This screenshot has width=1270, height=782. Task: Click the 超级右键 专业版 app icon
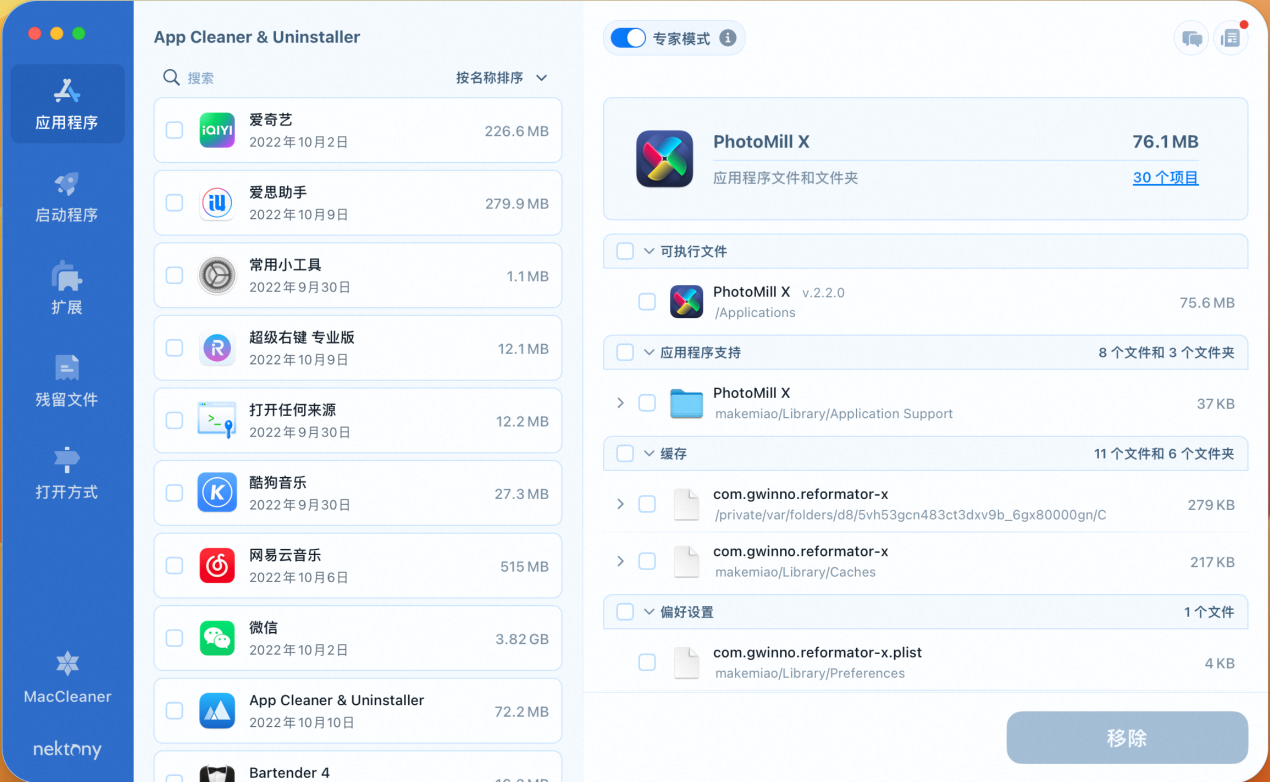click(217, 348)
